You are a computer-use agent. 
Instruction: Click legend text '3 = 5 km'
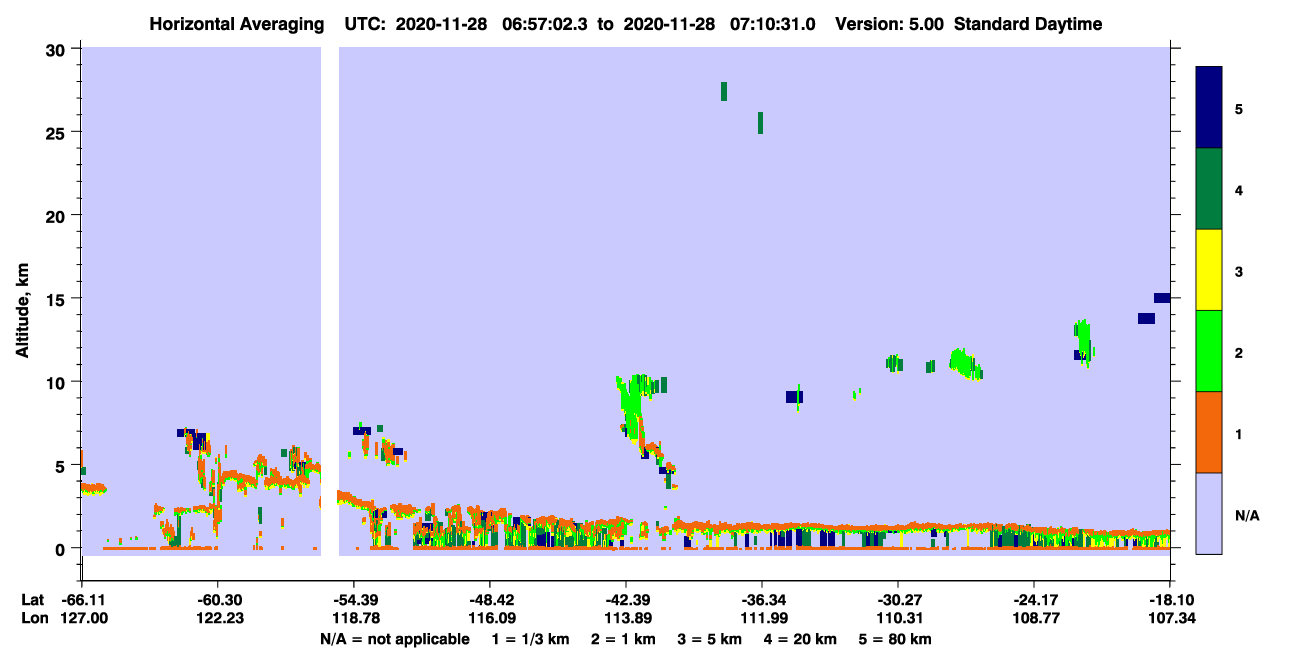[x=709, y=639]
